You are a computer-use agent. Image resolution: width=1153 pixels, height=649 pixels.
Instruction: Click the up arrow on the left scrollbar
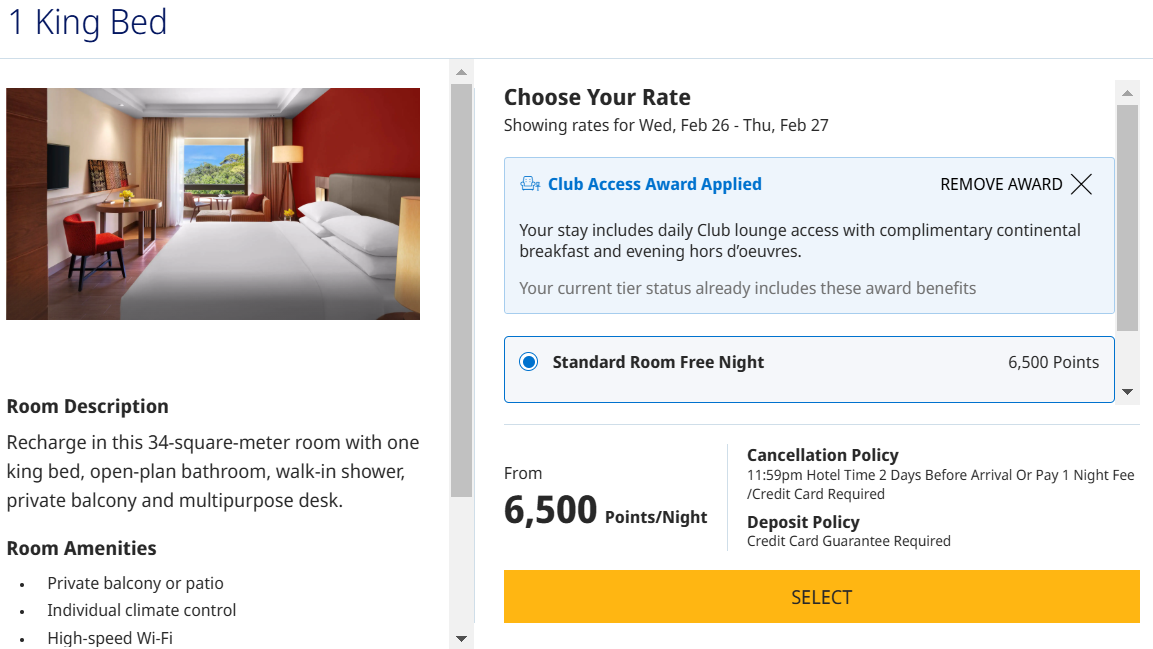tap(461, 70)
